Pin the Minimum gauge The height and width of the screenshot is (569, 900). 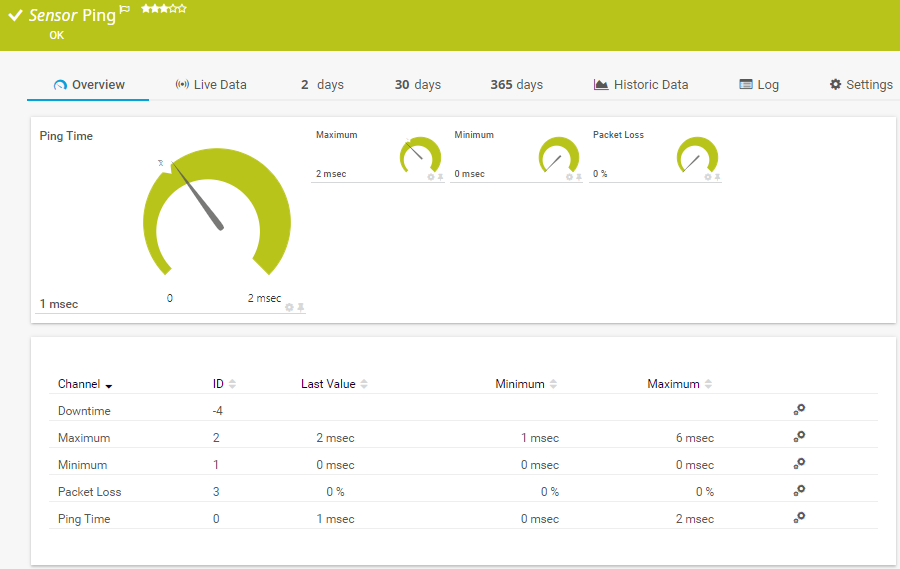coord(579,177)
